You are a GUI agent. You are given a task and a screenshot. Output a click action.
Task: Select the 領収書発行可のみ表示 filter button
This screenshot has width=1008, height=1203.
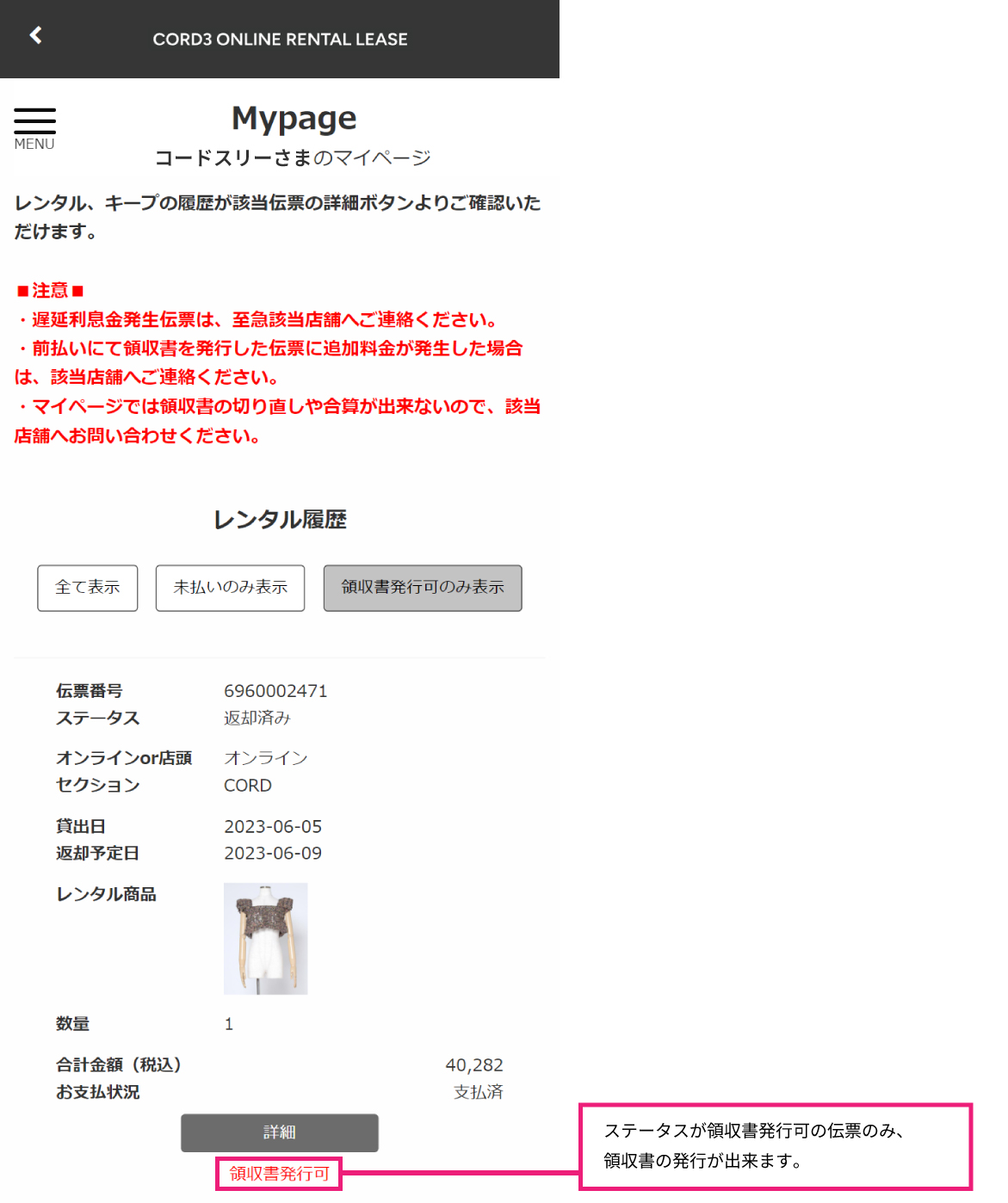coord(423,588)
